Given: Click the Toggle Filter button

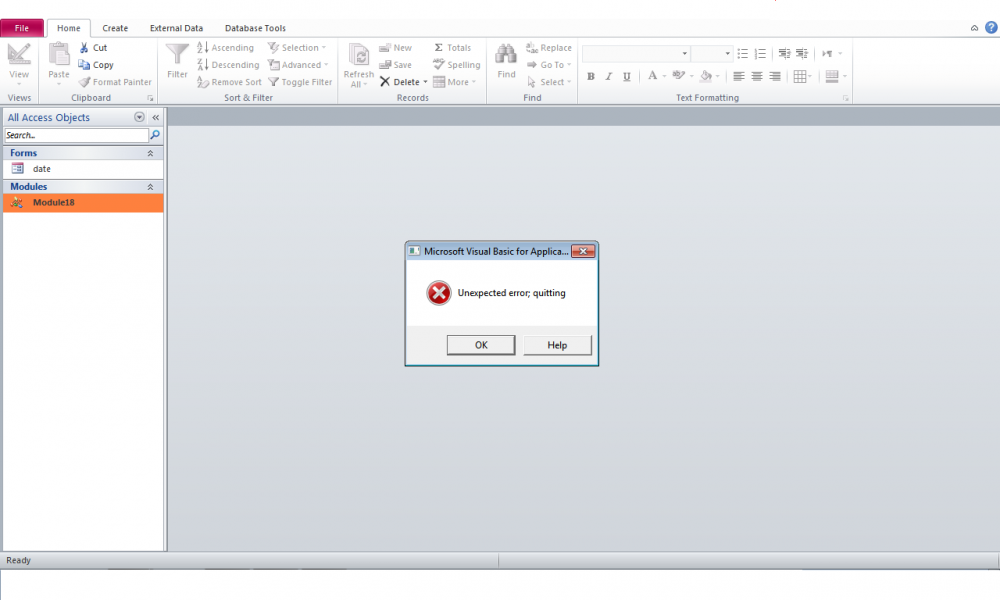Looking at the screenshot, I should (300, 82).
